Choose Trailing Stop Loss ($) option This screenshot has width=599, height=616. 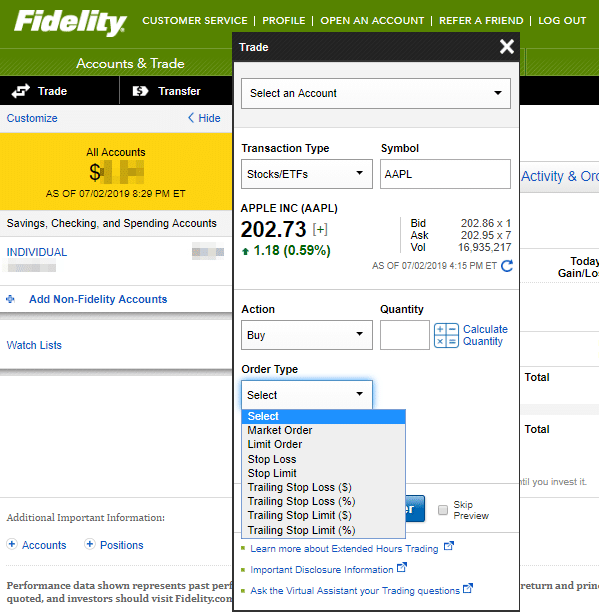point(324,488)
